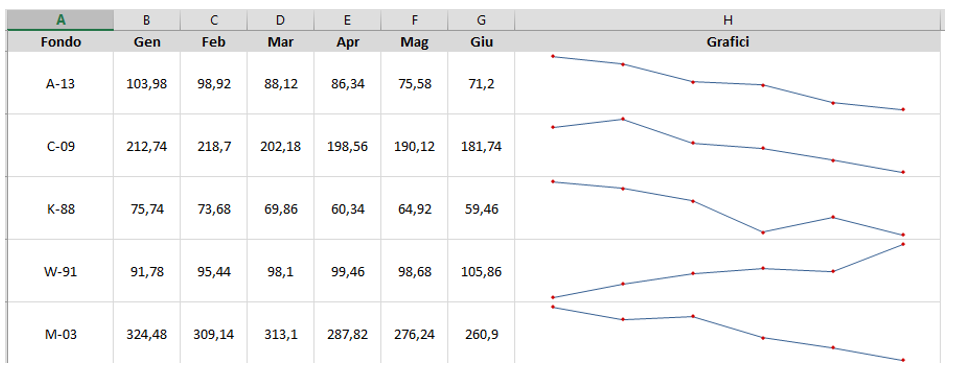The image size is (954, 377).
Task: Select cell with value 324,48
Action: tap(147, 334)
